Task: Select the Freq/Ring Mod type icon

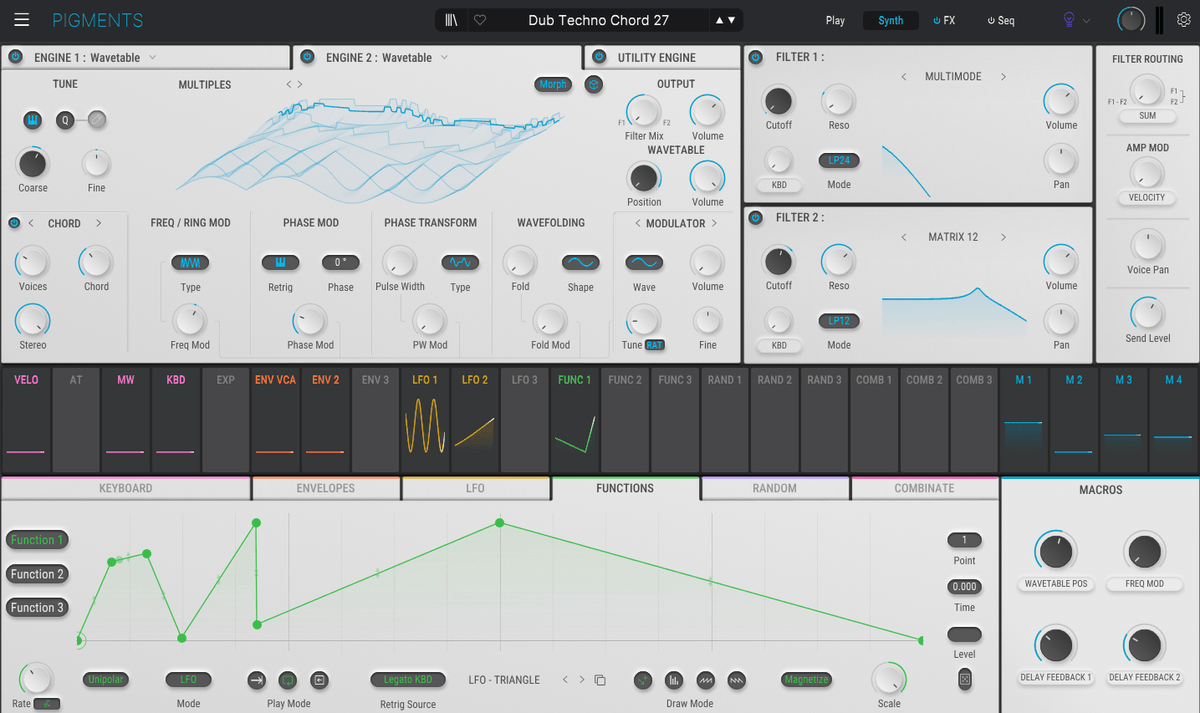Action: pos(190,263)
